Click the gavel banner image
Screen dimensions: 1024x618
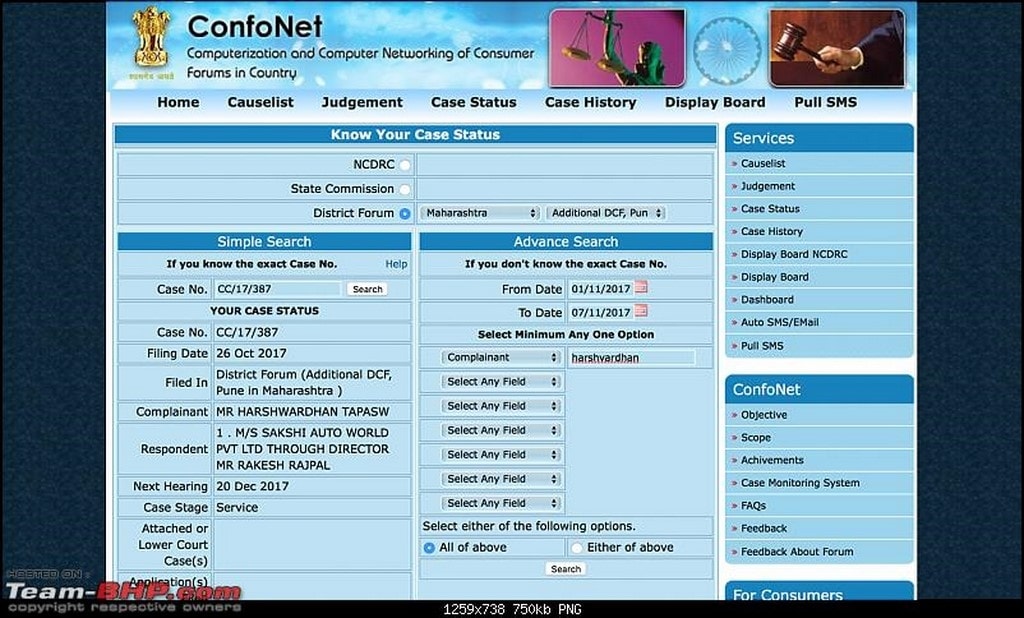(x=836, y=48)
